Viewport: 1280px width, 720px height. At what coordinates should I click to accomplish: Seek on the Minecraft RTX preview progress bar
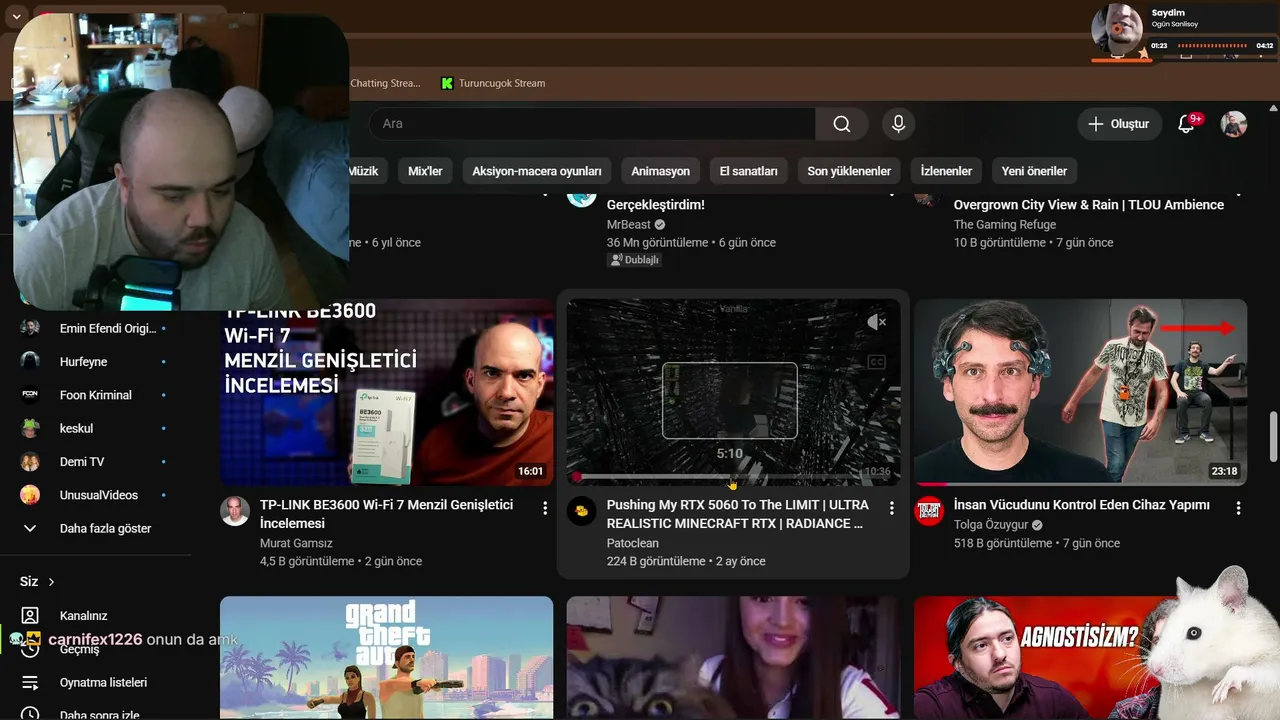734,477
